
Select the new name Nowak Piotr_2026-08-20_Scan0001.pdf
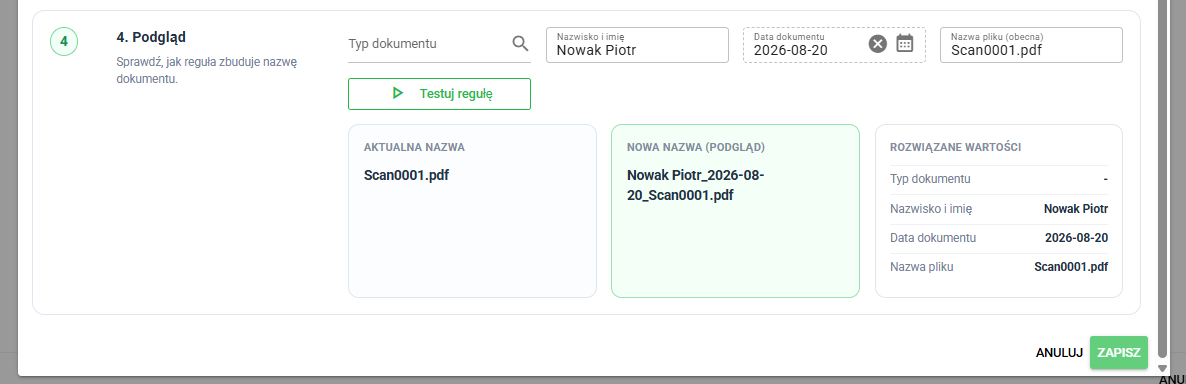(x=696, y=185)
